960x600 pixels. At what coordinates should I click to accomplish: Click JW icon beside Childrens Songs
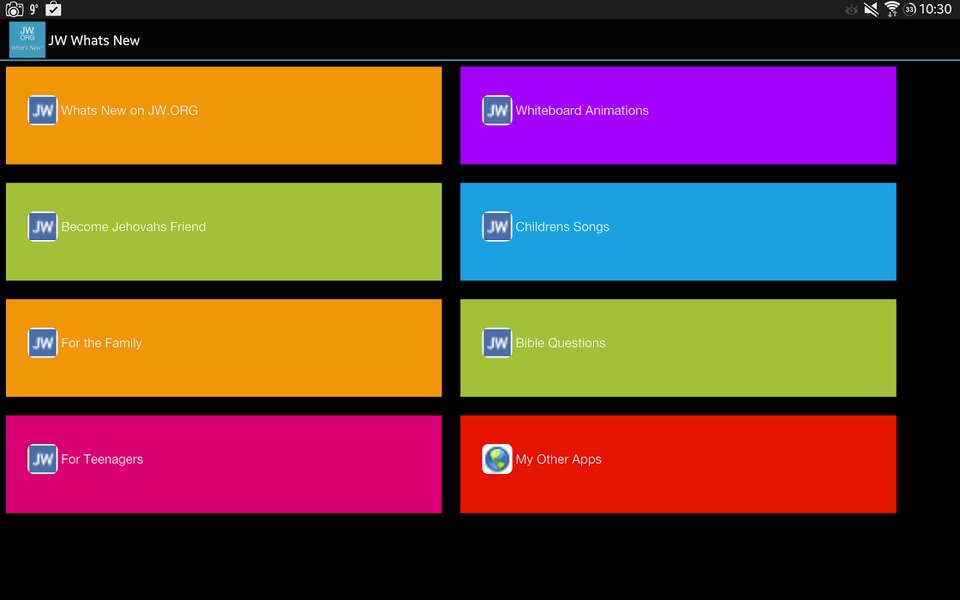497,227
